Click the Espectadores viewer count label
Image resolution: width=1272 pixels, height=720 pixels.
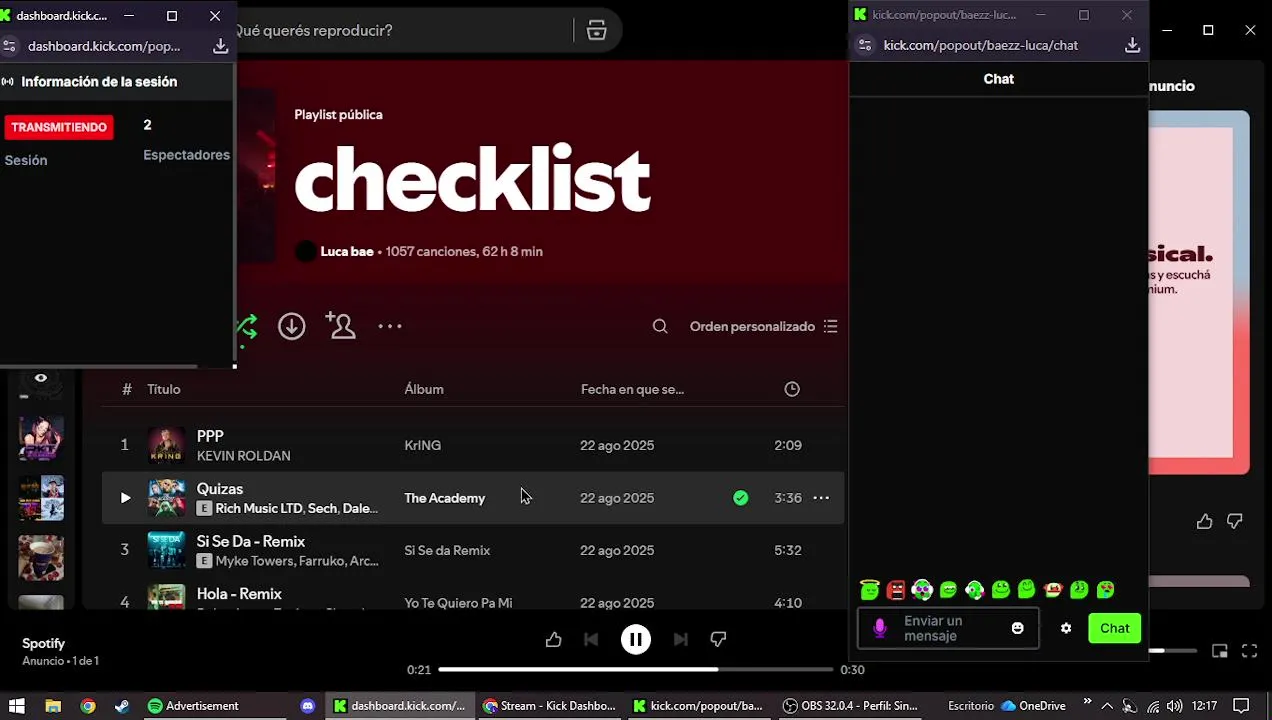pos(186,155)
